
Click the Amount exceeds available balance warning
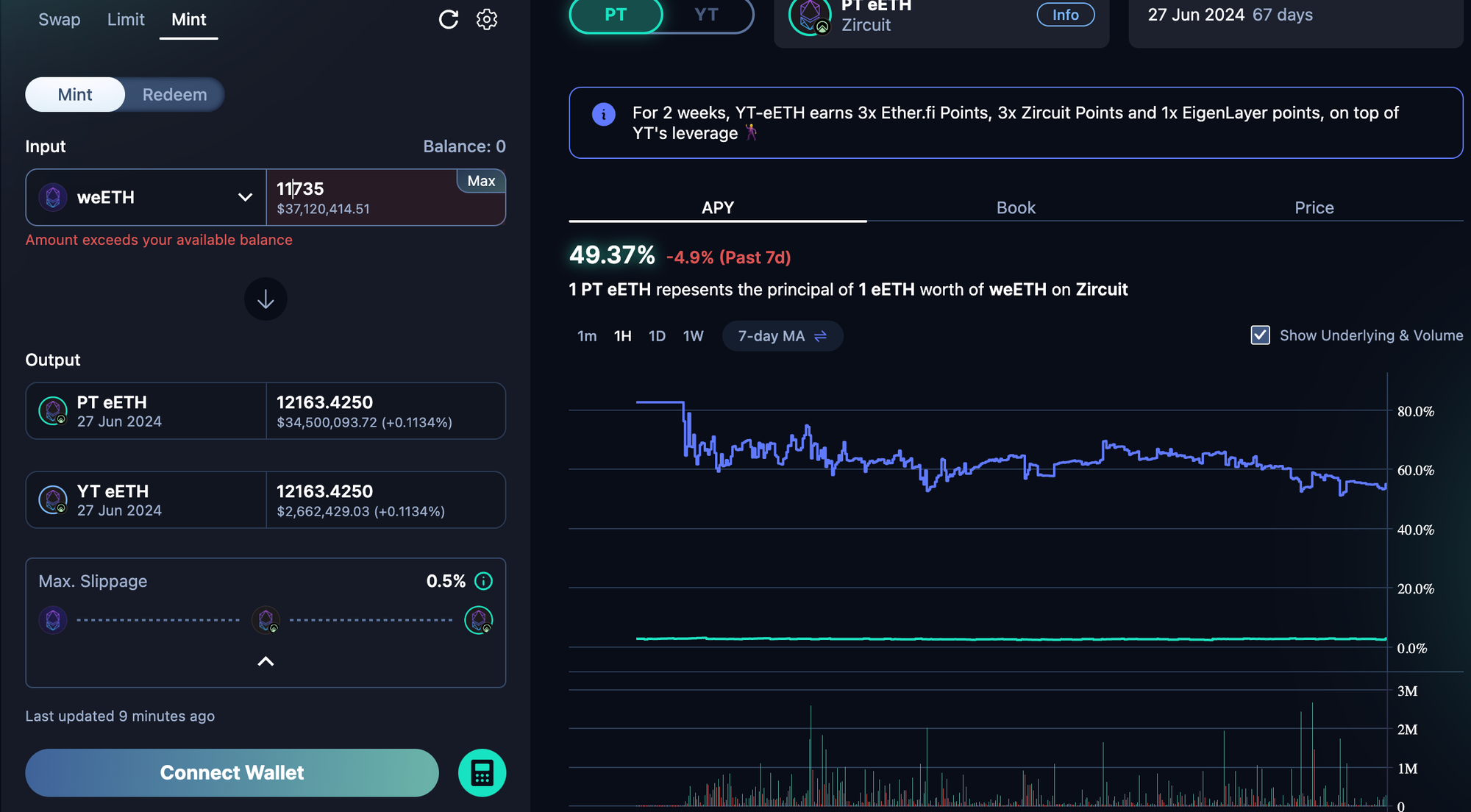(x=159, y=240)
